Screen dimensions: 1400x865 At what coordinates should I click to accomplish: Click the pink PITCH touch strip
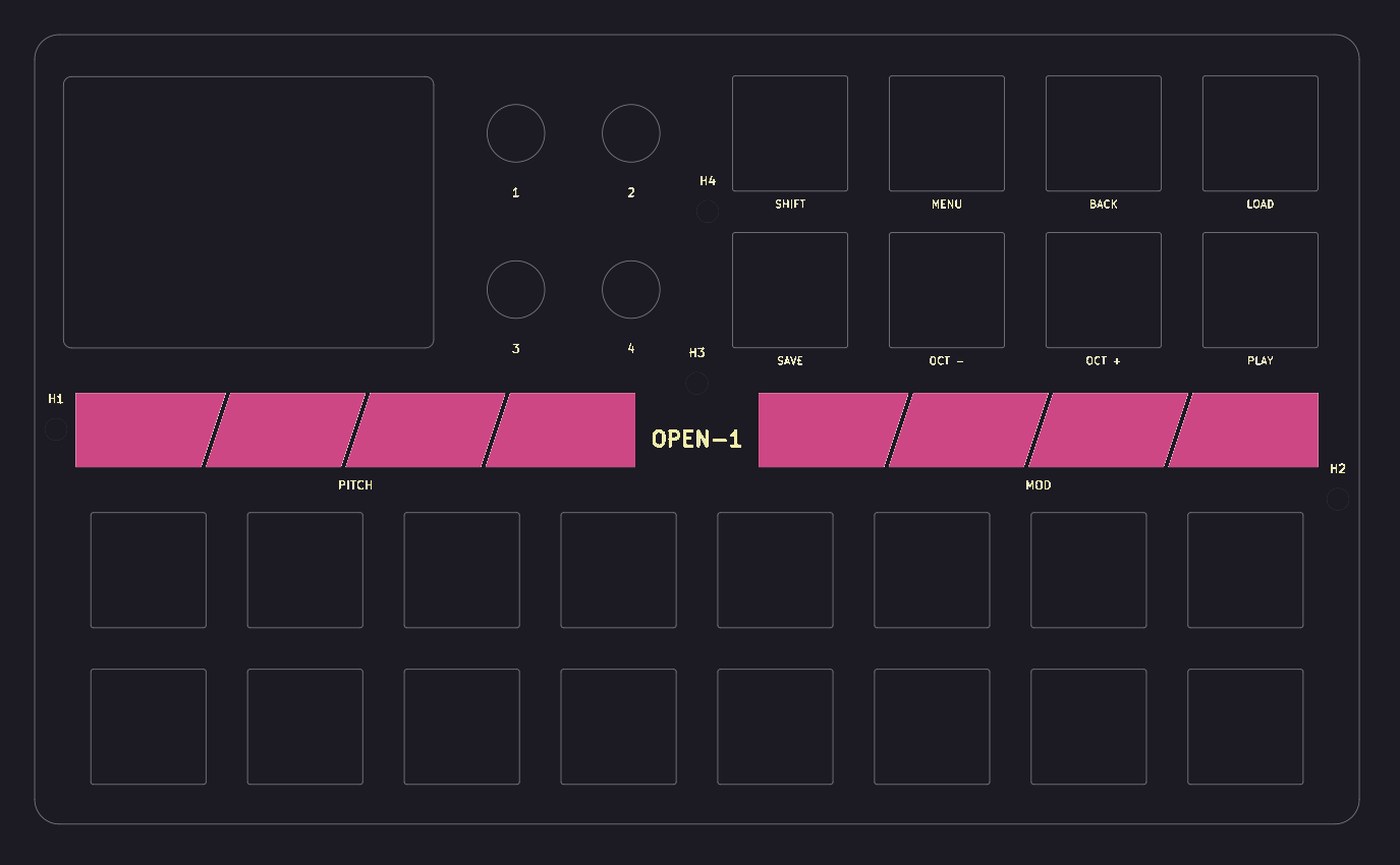click(x=355, y=430)
